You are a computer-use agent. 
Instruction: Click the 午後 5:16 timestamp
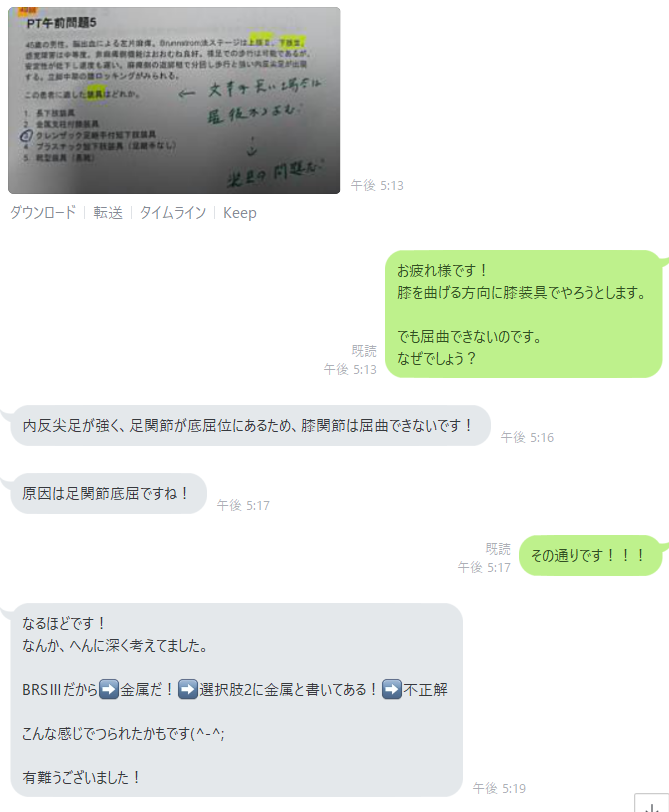527,438
